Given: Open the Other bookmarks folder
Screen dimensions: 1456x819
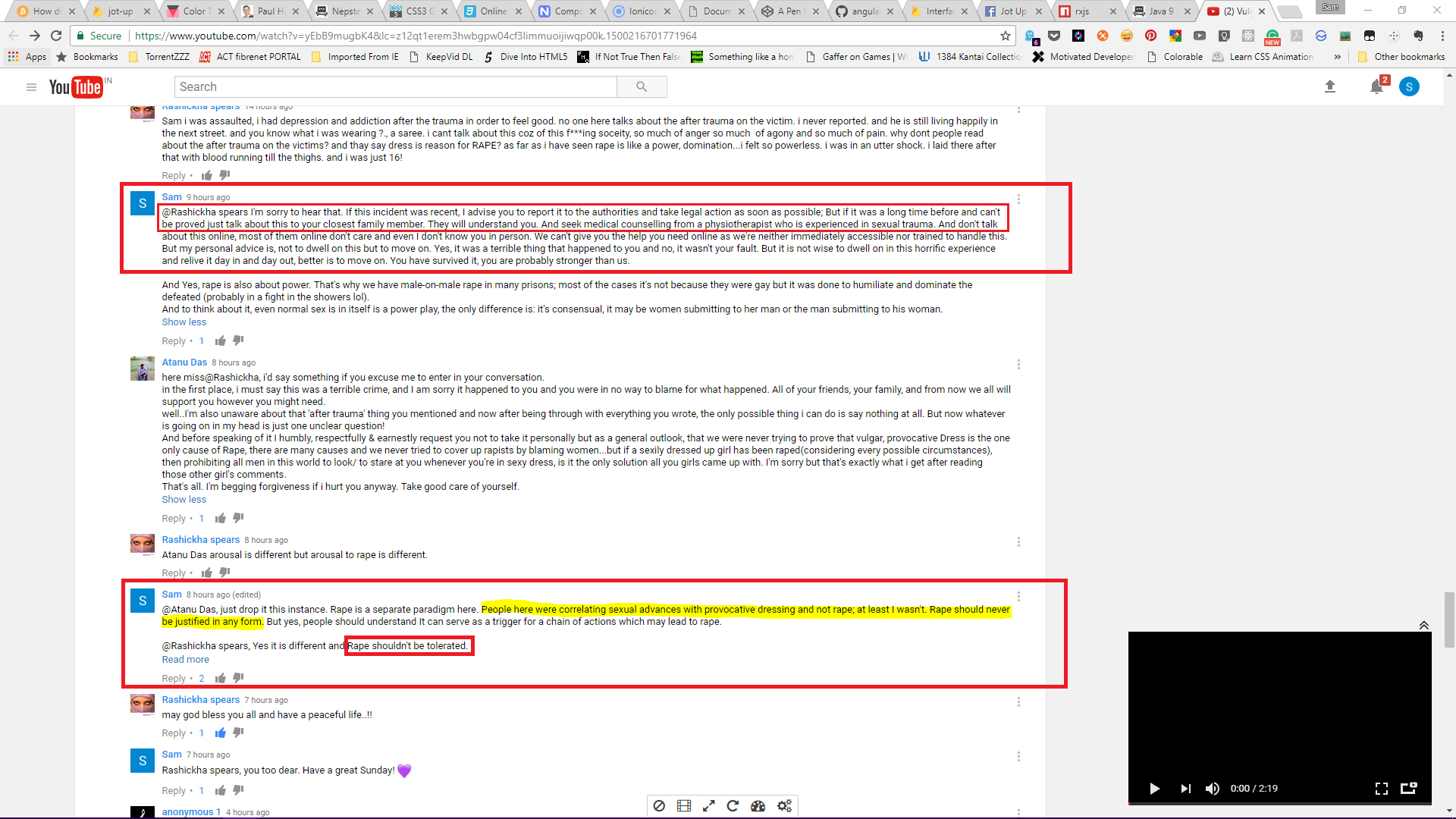Looking at the screenshot, I should (1401, 57).
